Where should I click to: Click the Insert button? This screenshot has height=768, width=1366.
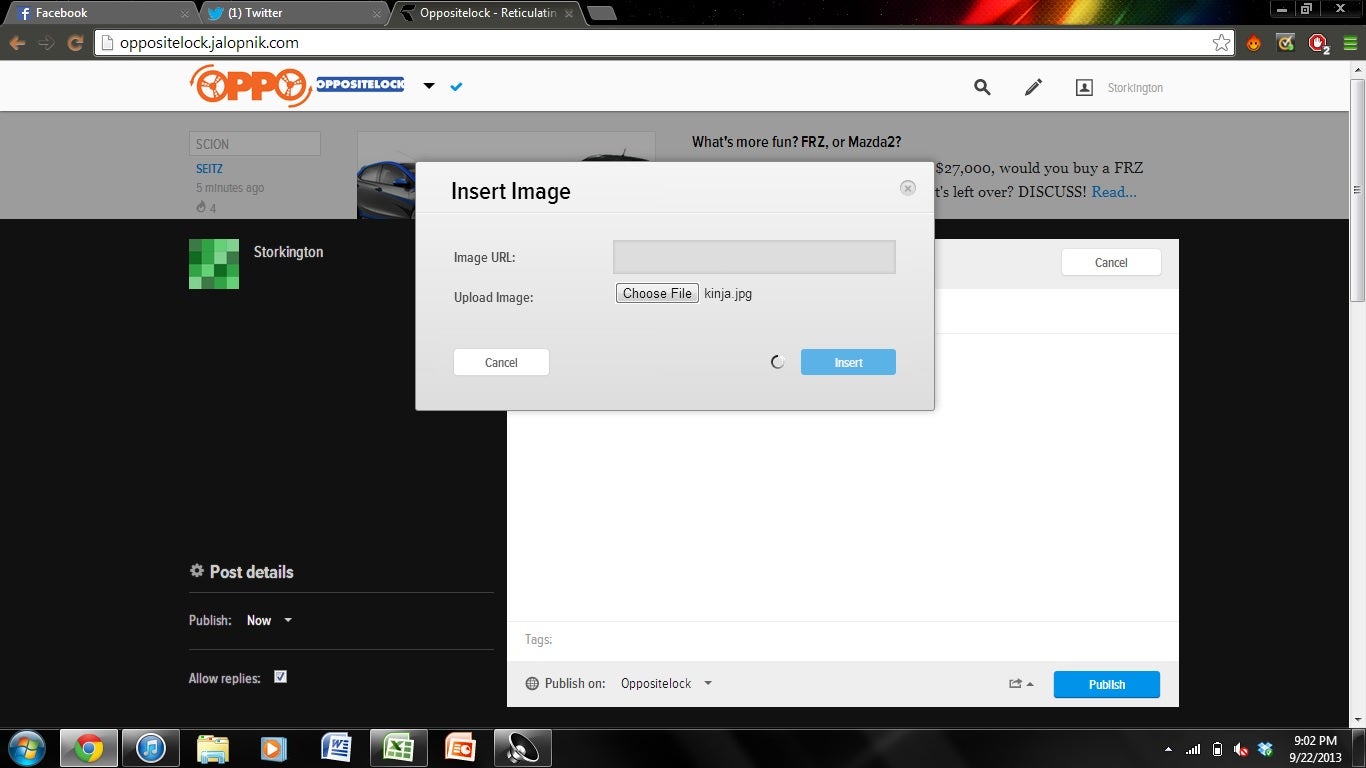[848, 362]
